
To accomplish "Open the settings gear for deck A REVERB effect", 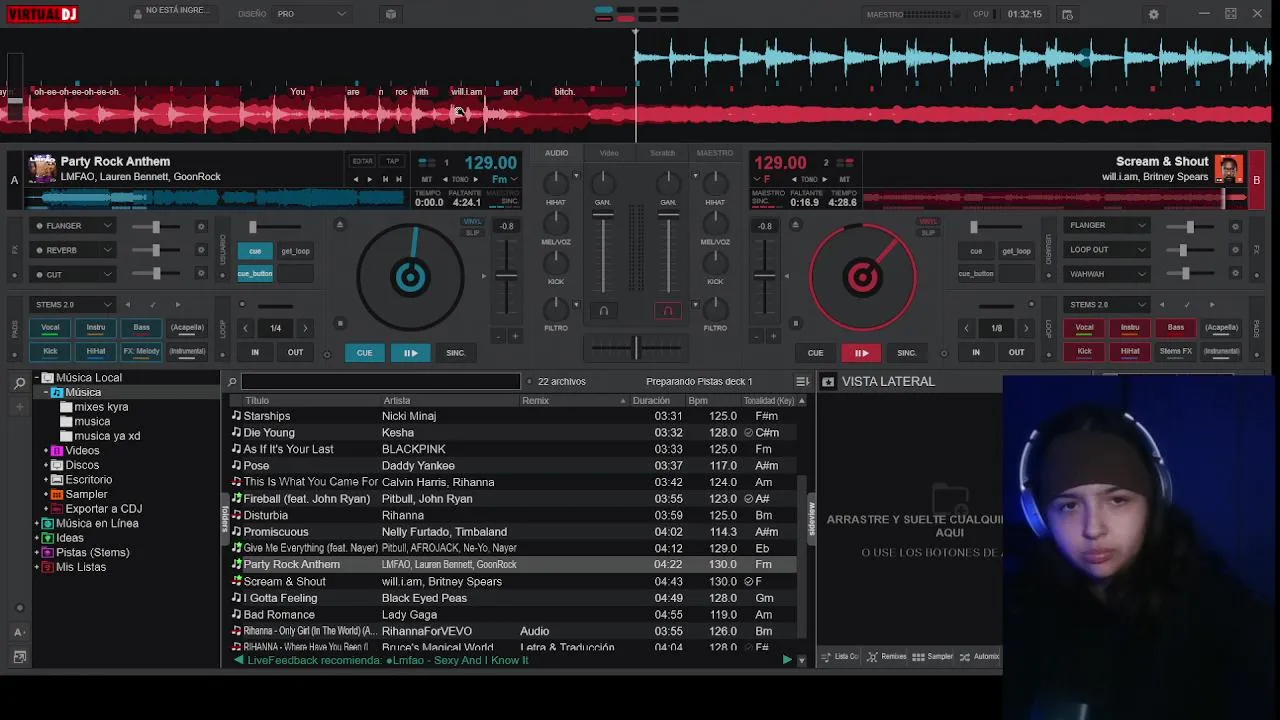I will coord(200,250).
